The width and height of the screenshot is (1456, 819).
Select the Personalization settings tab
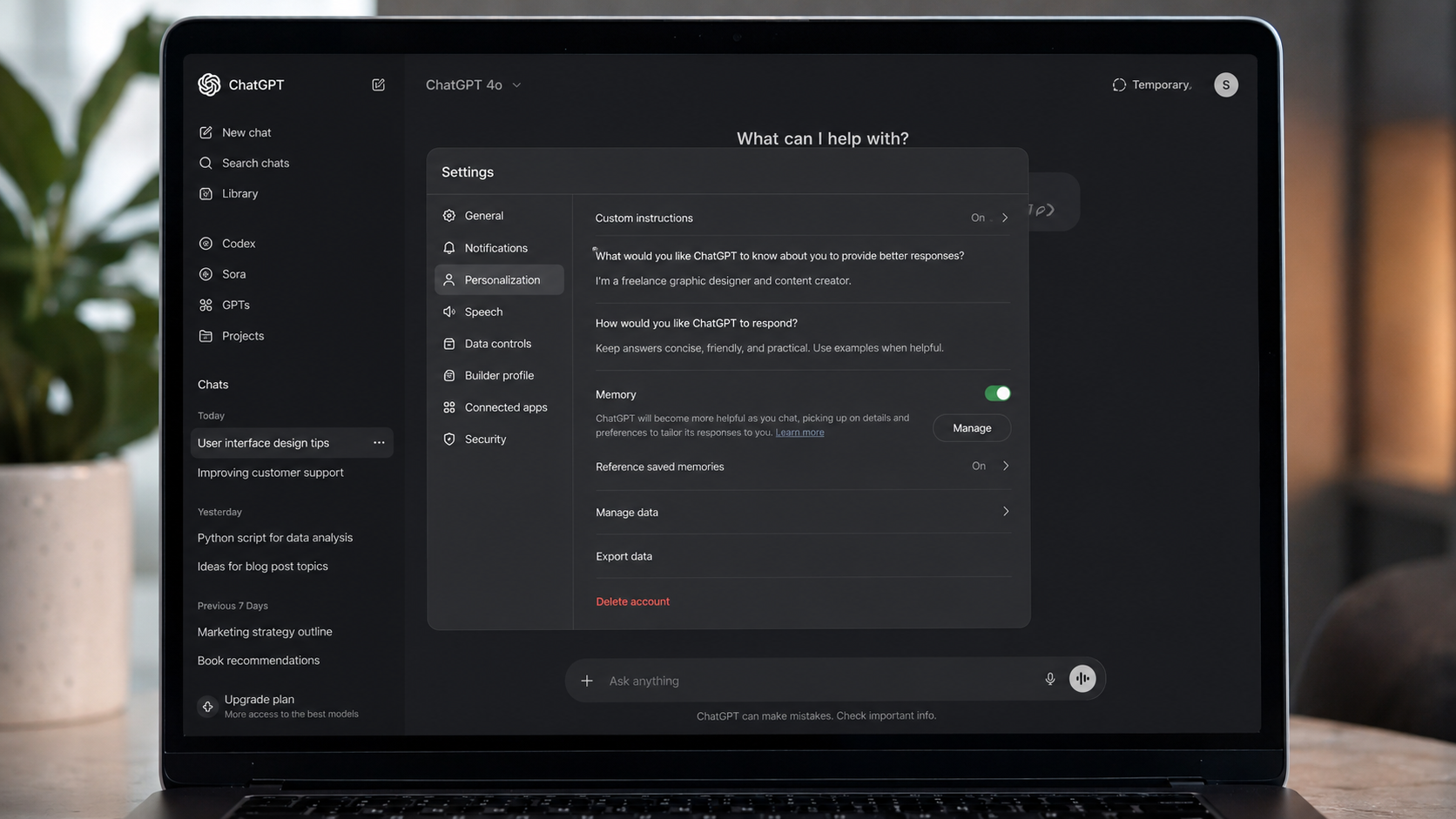[499, 279]
